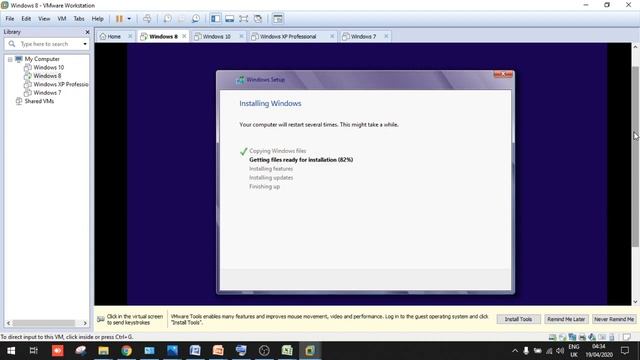Revert VM to previous snapshot
Image resolution: width=640 pixels, height=360 pixels.
(x=182, y=19)
